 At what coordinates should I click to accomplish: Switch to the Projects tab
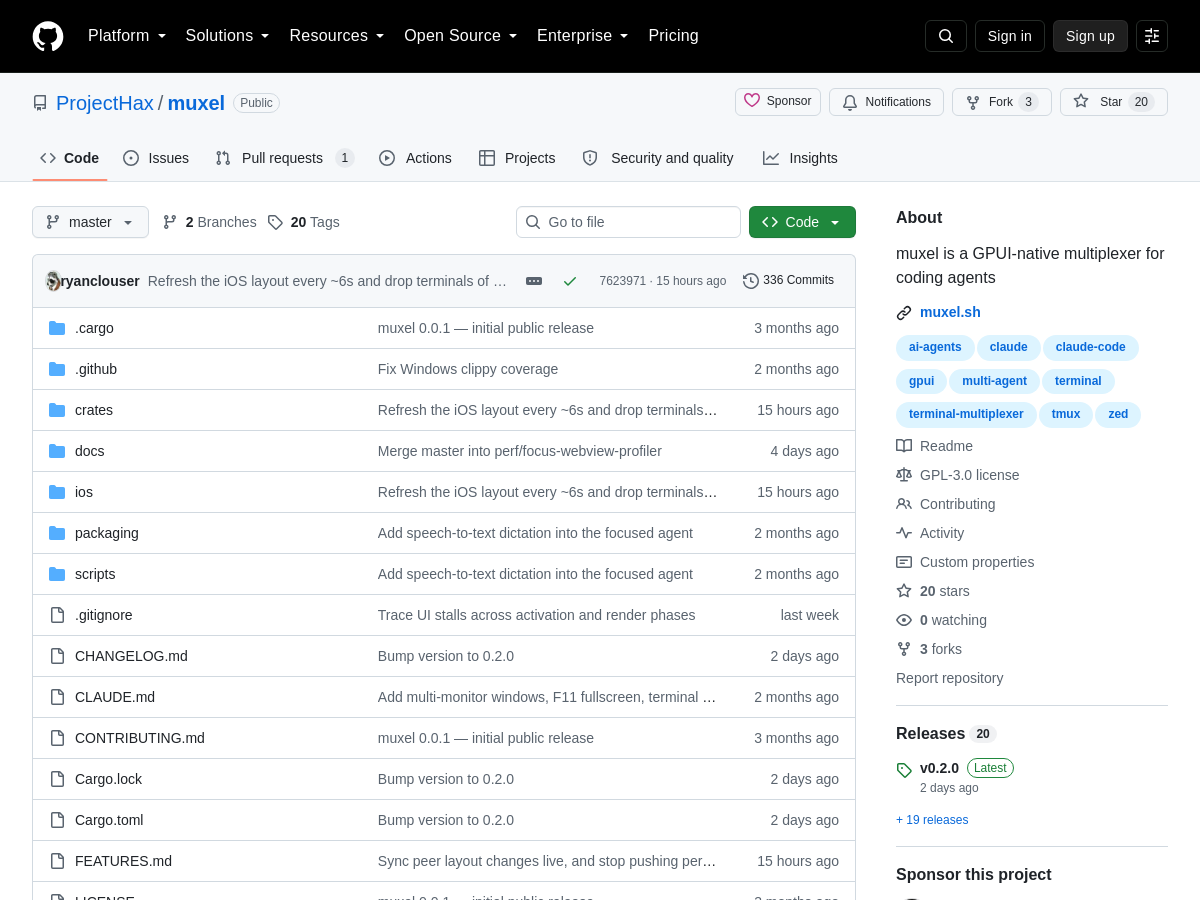(517, 158)
